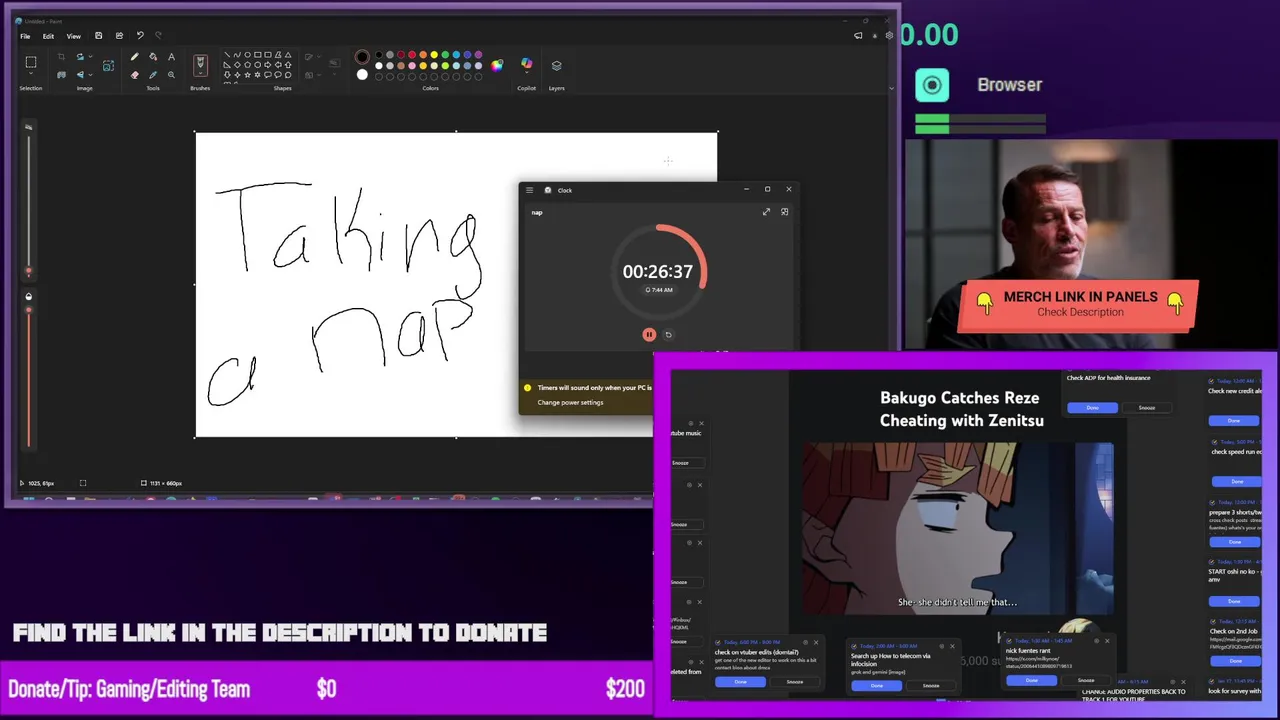Click the Share icon next to Save
Screen dimensions: 1280x720
pos(119,35)
